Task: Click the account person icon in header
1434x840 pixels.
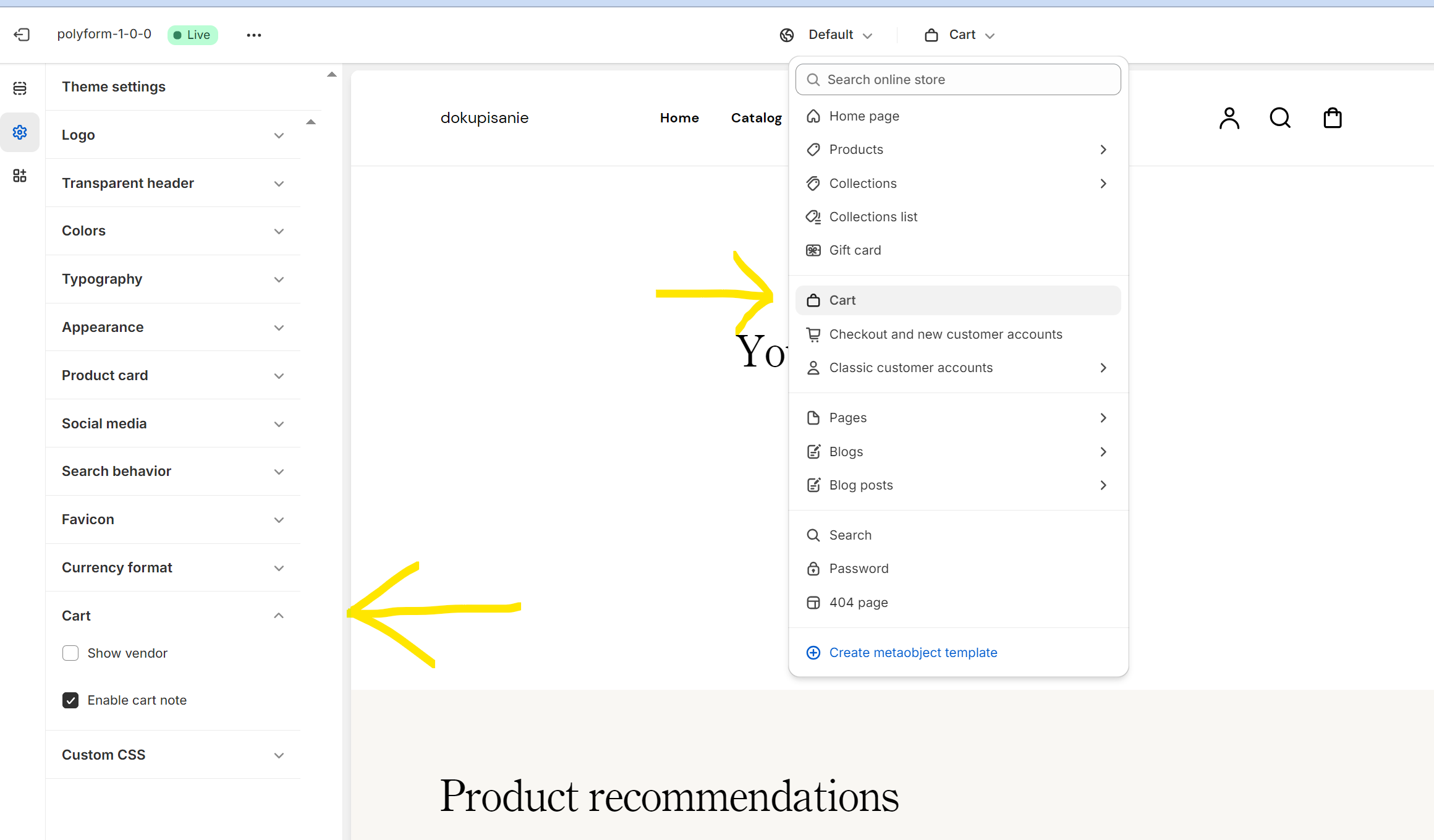Action: coord(1229,117)
